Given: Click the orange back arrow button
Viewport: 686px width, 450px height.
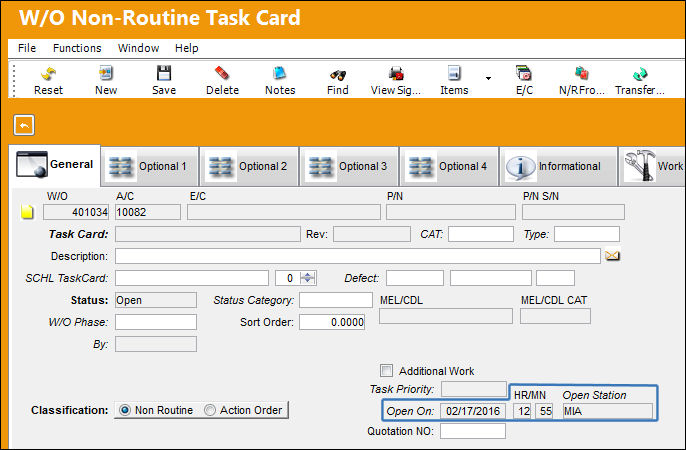Looking at the screenshot, I should tap(24, 126).
